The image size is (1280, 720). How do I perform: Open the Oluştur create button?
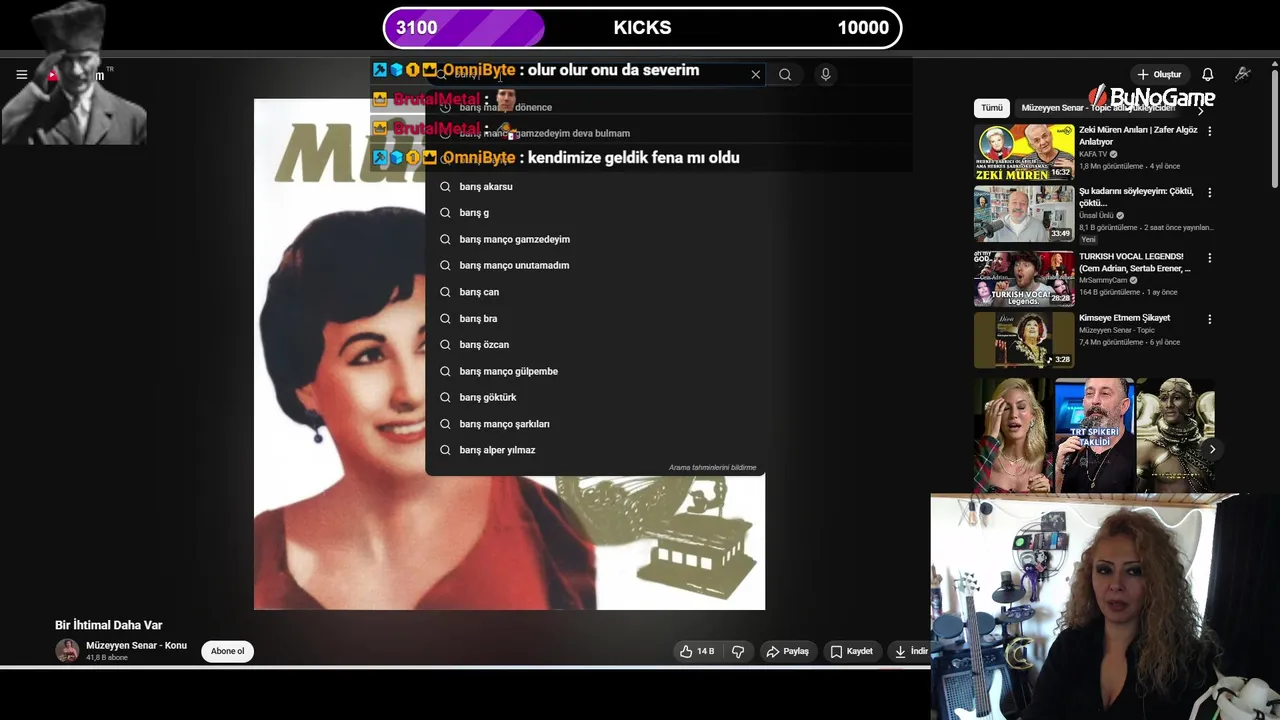[1159, 75]
